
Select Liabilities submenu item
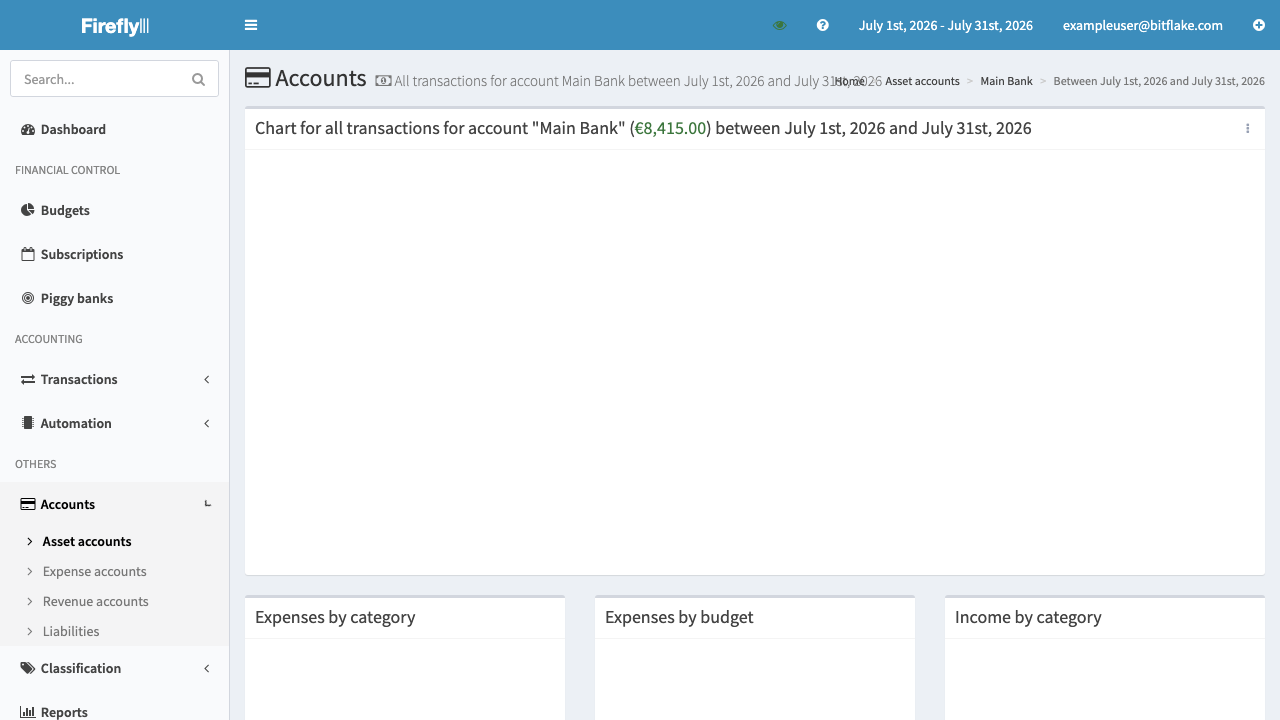[x=71, y=631]
